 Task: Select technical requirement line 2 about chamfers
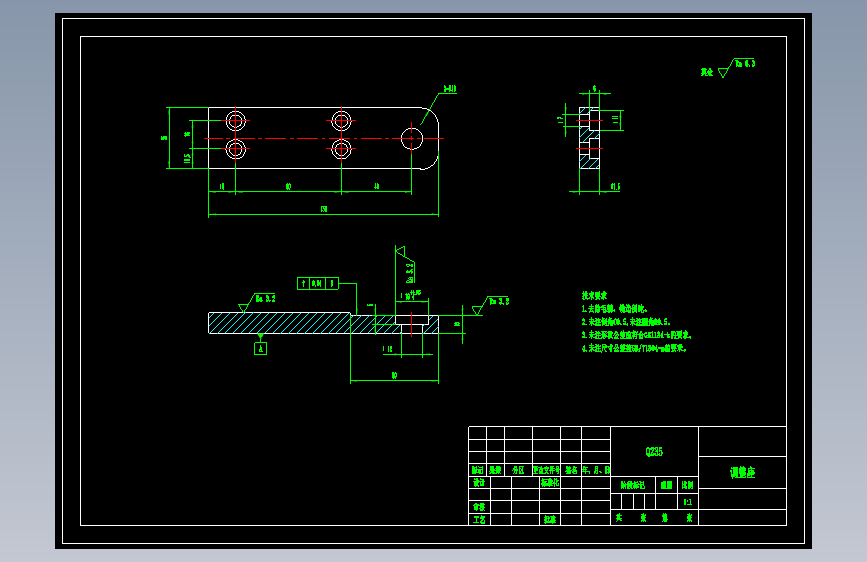[625, 321]
